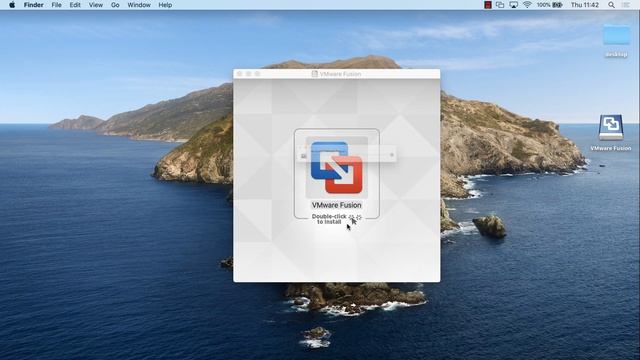Minimize the VMware Fusion installer window
Image resolution: width=640 pixels, height=360 pixels.
[x=249, y=74]
